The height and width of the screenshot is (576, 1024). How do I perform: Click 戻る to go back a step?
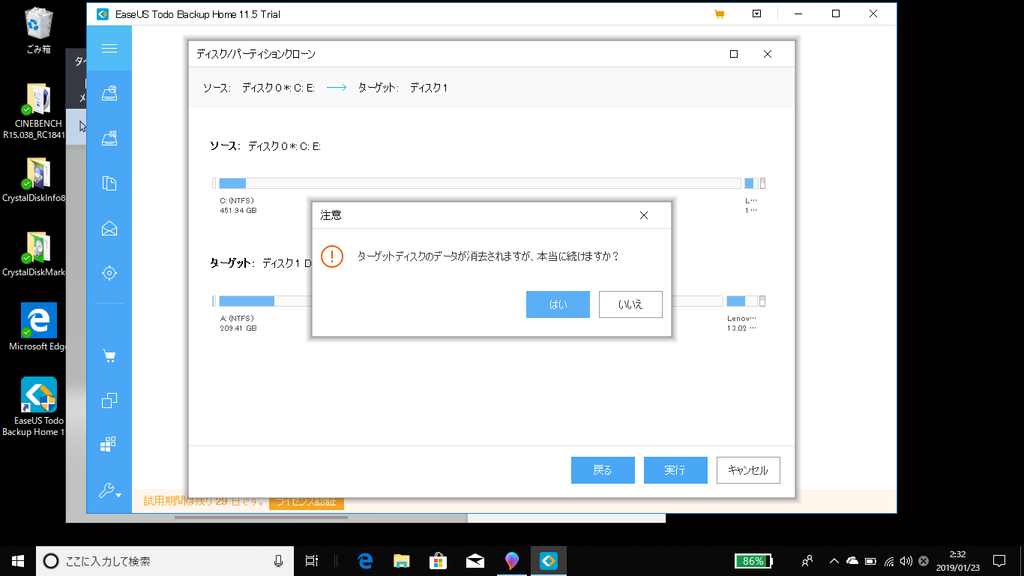point(602,470)
